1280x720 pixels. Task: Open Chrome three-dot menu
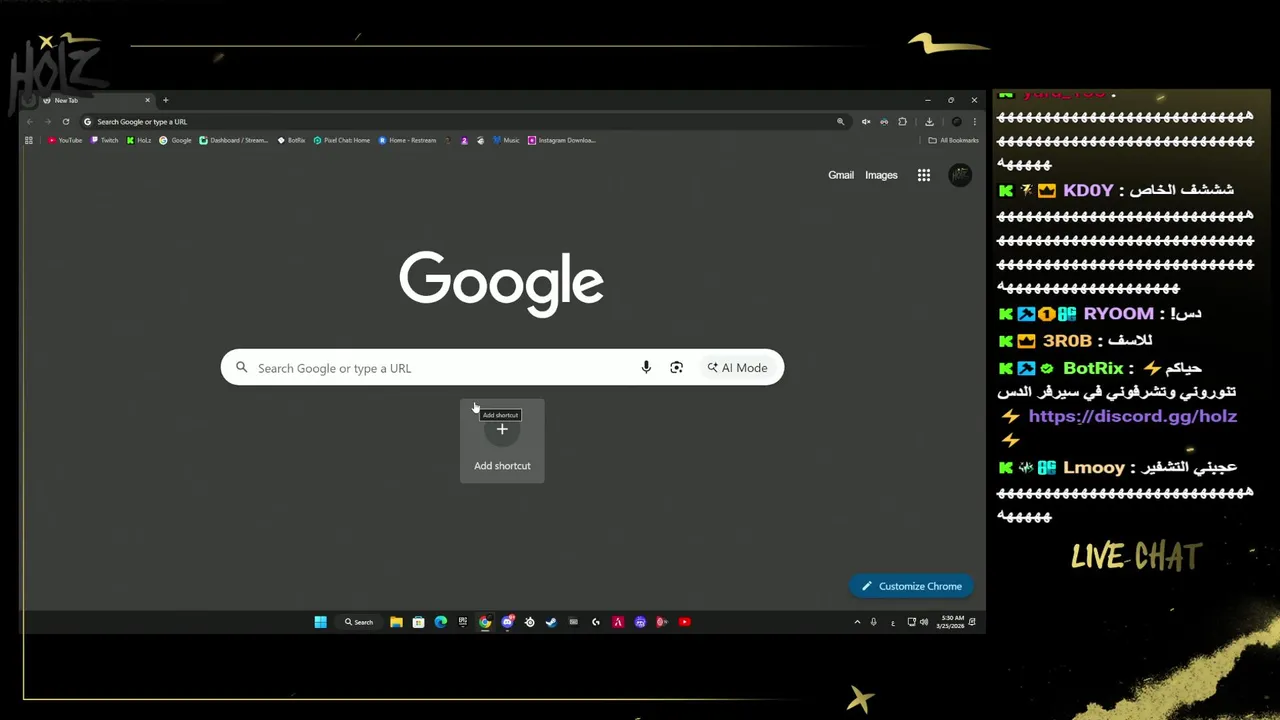[x=974, y=122]
